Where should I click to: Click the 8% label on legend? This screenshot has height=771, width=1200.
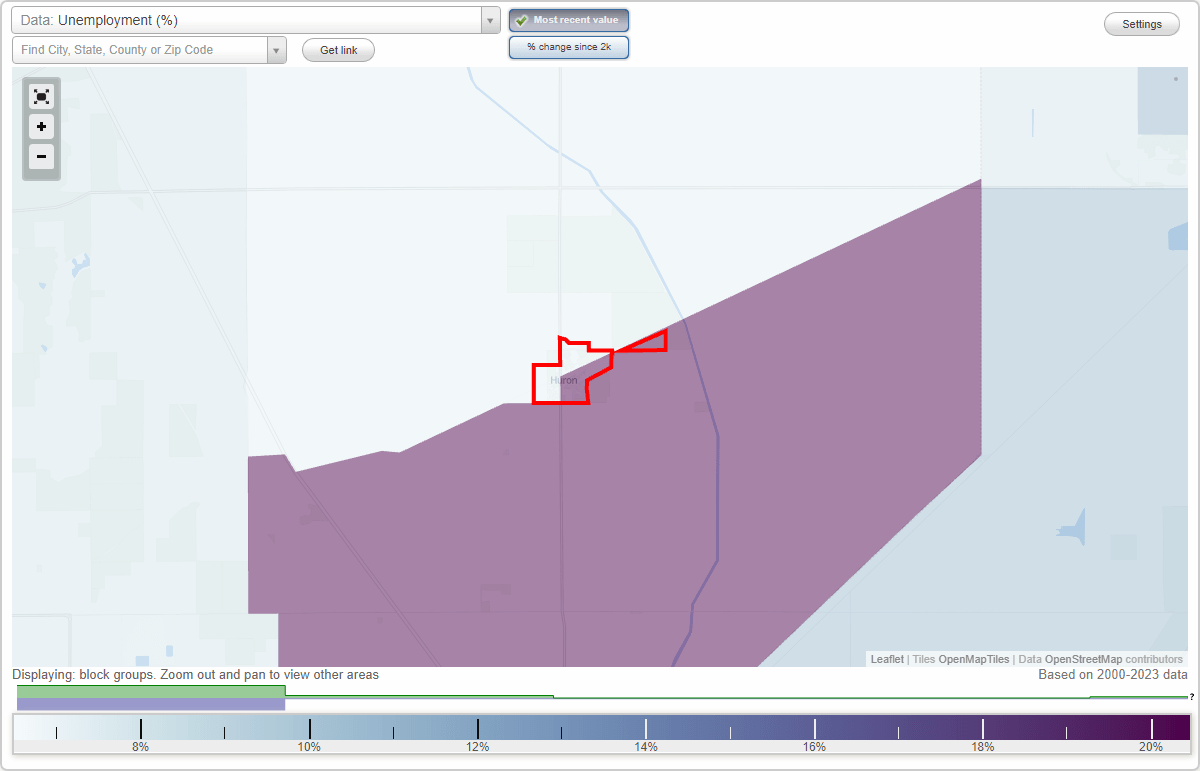pyautogui.click(x=140, y=747)
